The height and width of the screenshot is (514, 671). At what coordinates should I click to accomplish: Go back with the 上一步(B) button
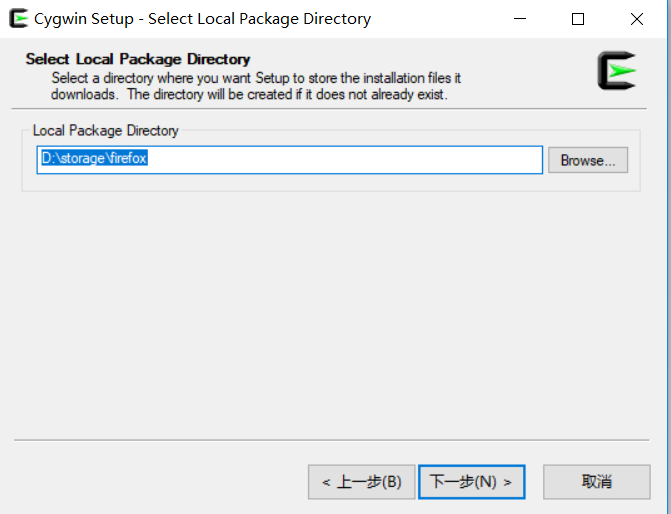(362, 482)
